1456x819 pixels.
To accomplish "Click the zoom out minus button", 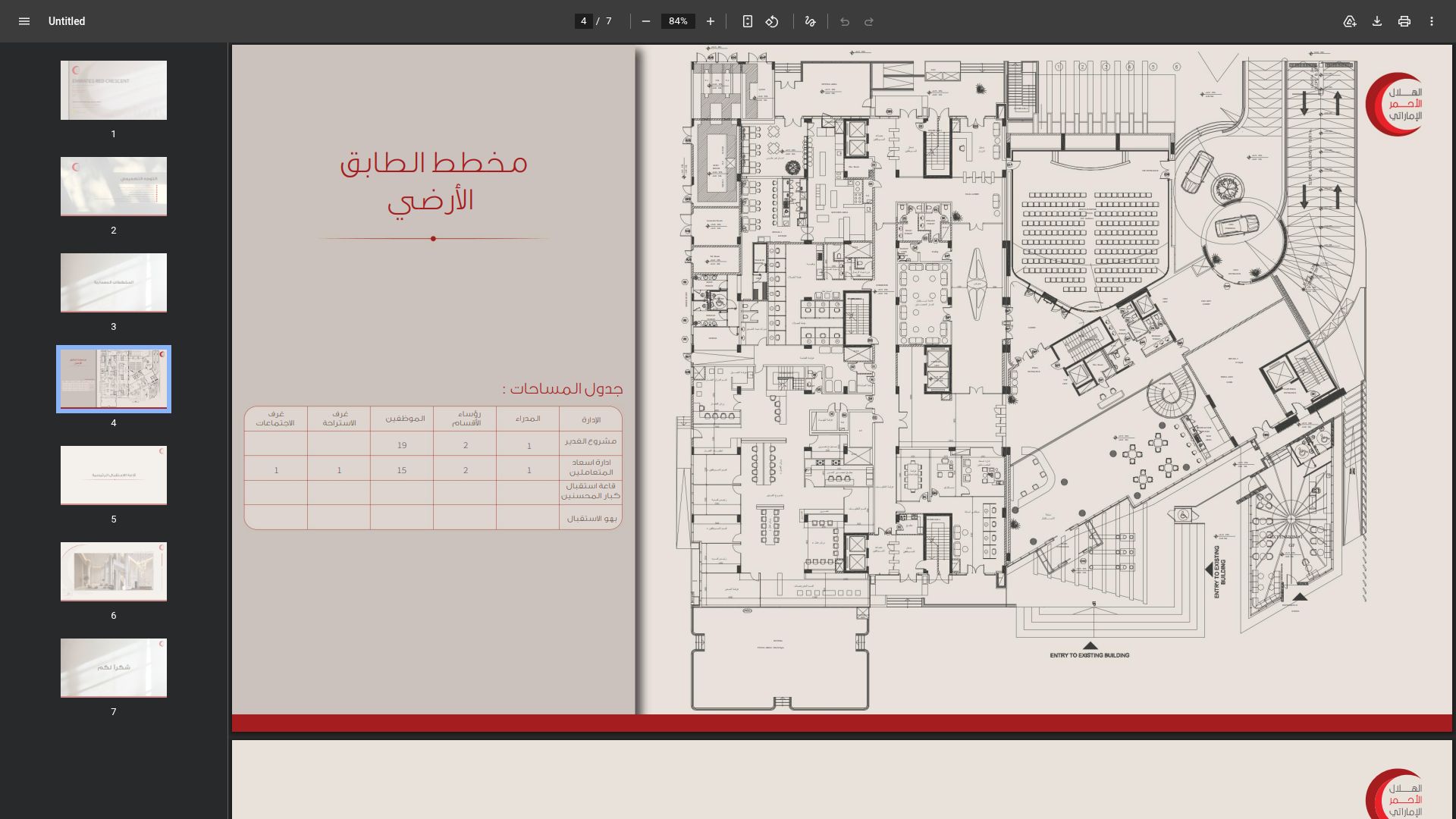I will pyautogui.click(x=646, y=21).
